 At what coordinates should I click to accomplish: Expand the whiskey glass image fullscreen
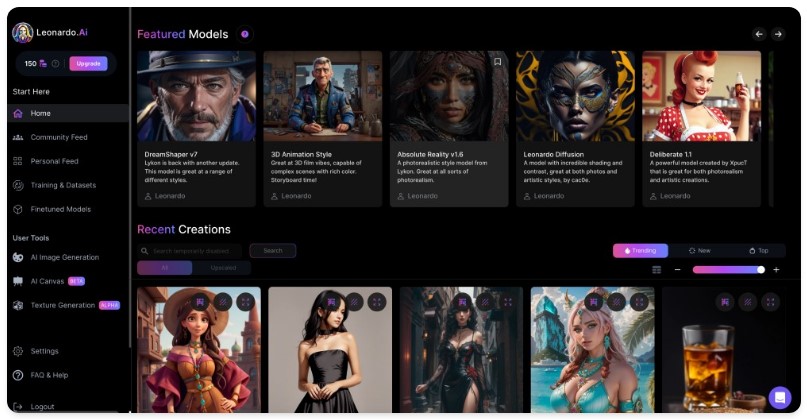pyautogui.click(x=770, y=302)
